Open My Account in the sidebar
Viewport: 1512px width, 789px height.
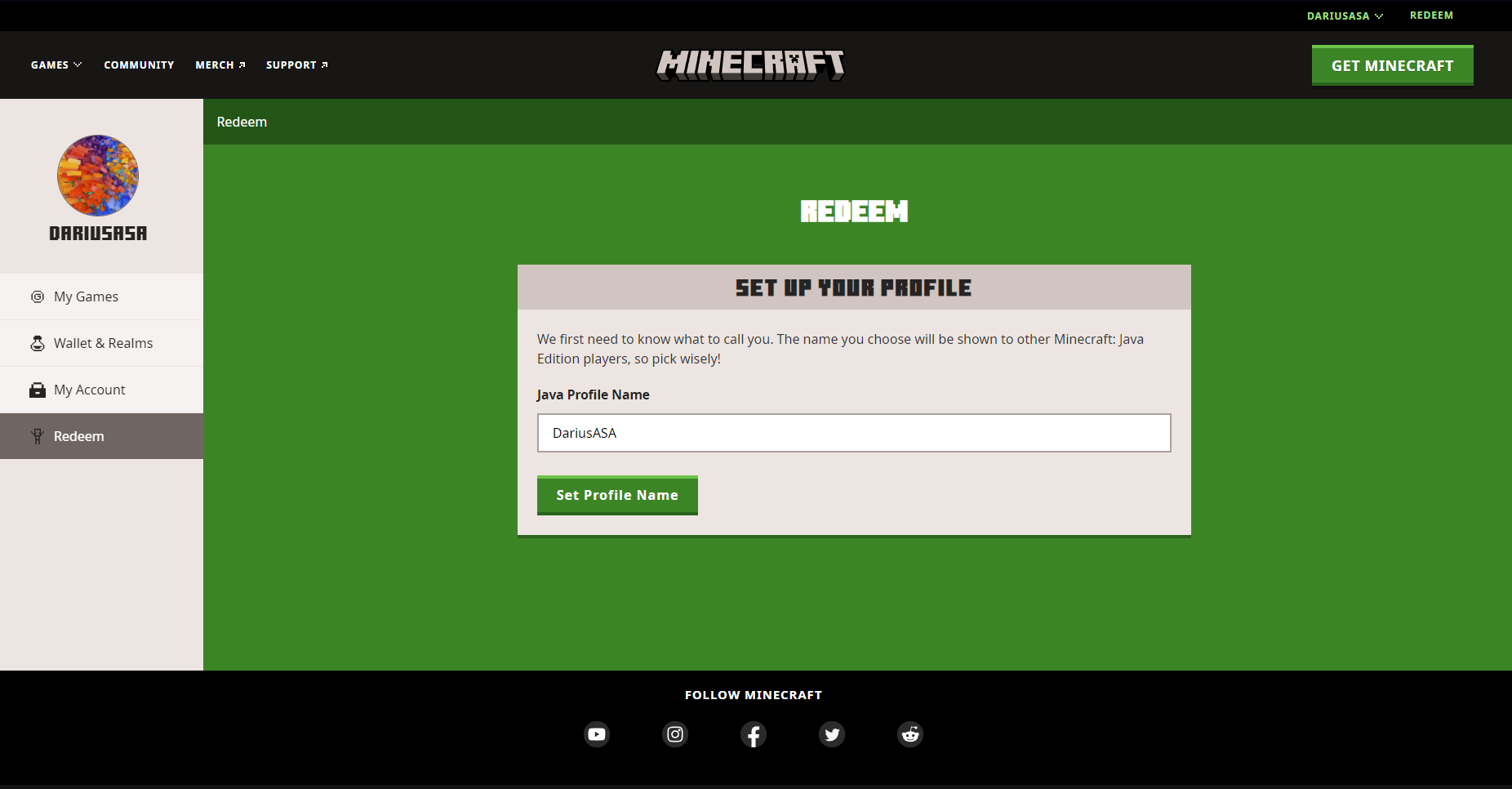101,390
